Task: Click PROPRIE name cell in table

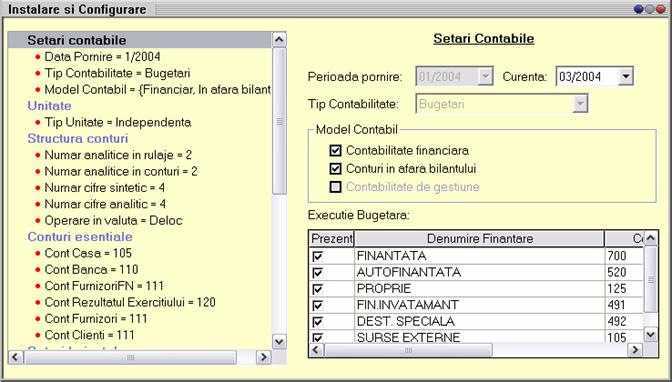Action: [480, 289]
